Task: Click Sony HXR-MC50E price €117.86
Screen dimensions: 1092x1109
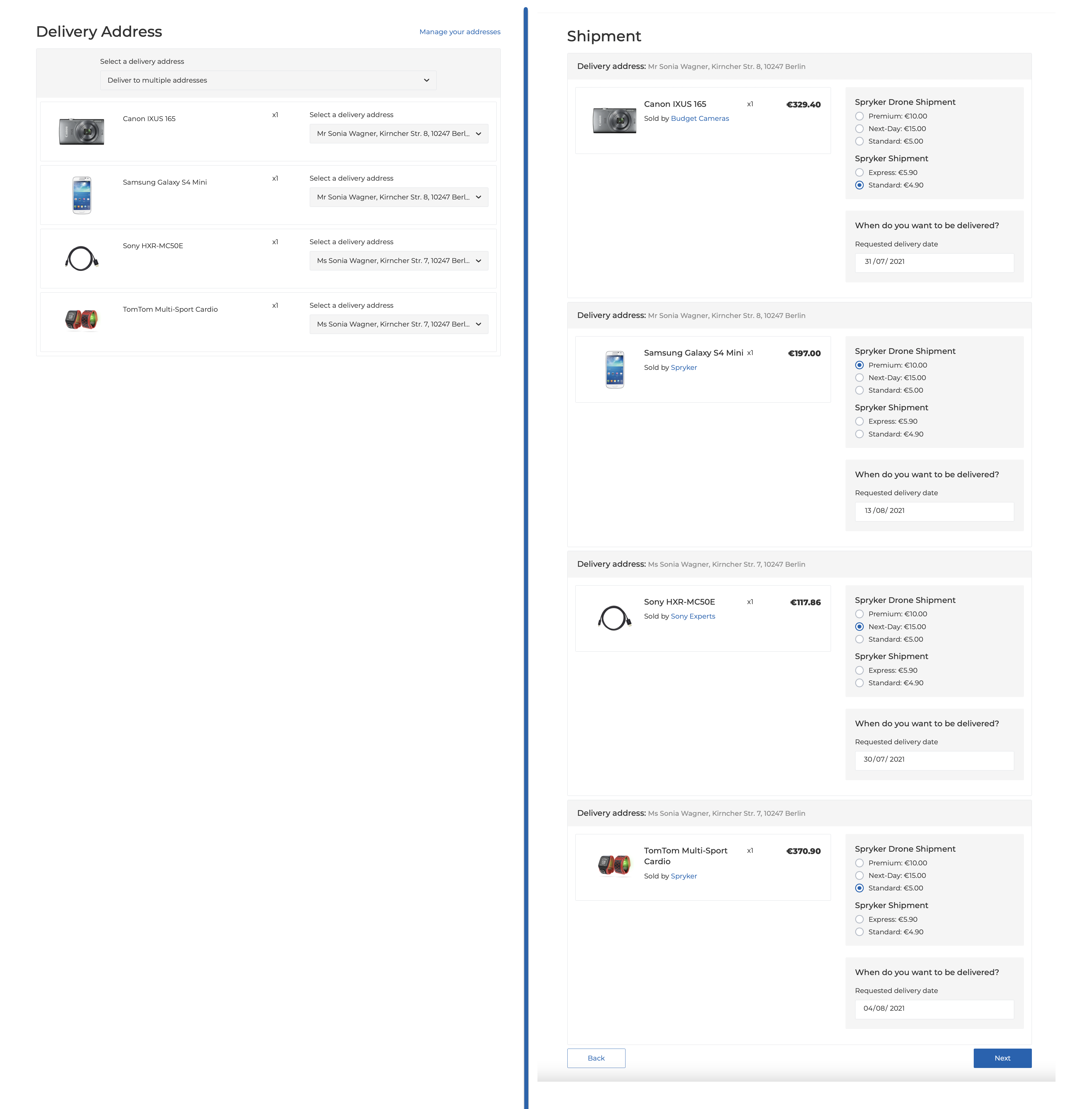Action: click(x=805, y=602)
